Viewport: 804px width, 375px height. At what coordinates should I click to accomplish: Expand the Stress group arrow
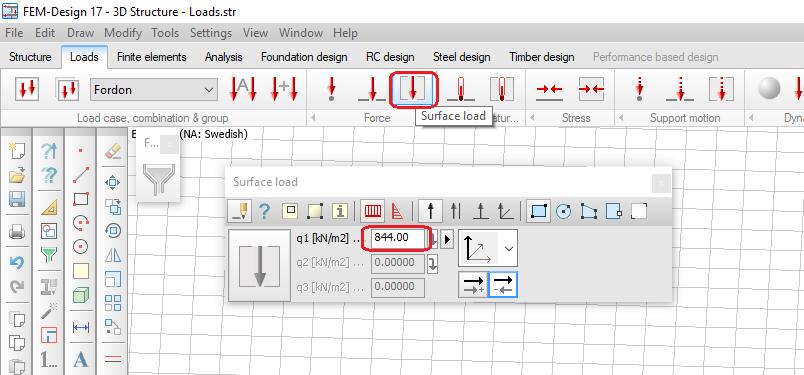coord(532,118)
